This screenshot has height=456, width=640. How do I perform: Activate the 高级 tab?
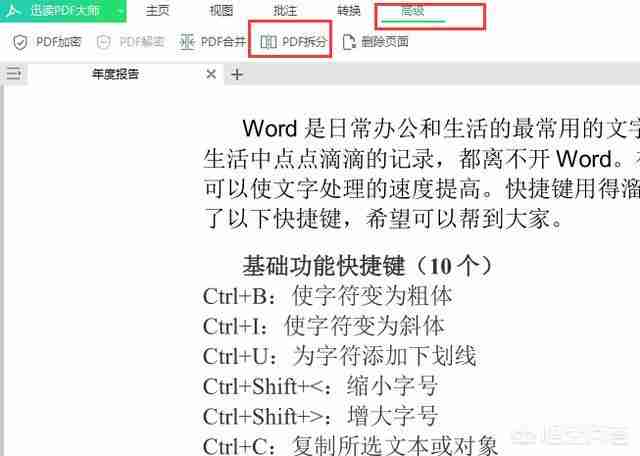pyautogui.click(x=412, y=11)
